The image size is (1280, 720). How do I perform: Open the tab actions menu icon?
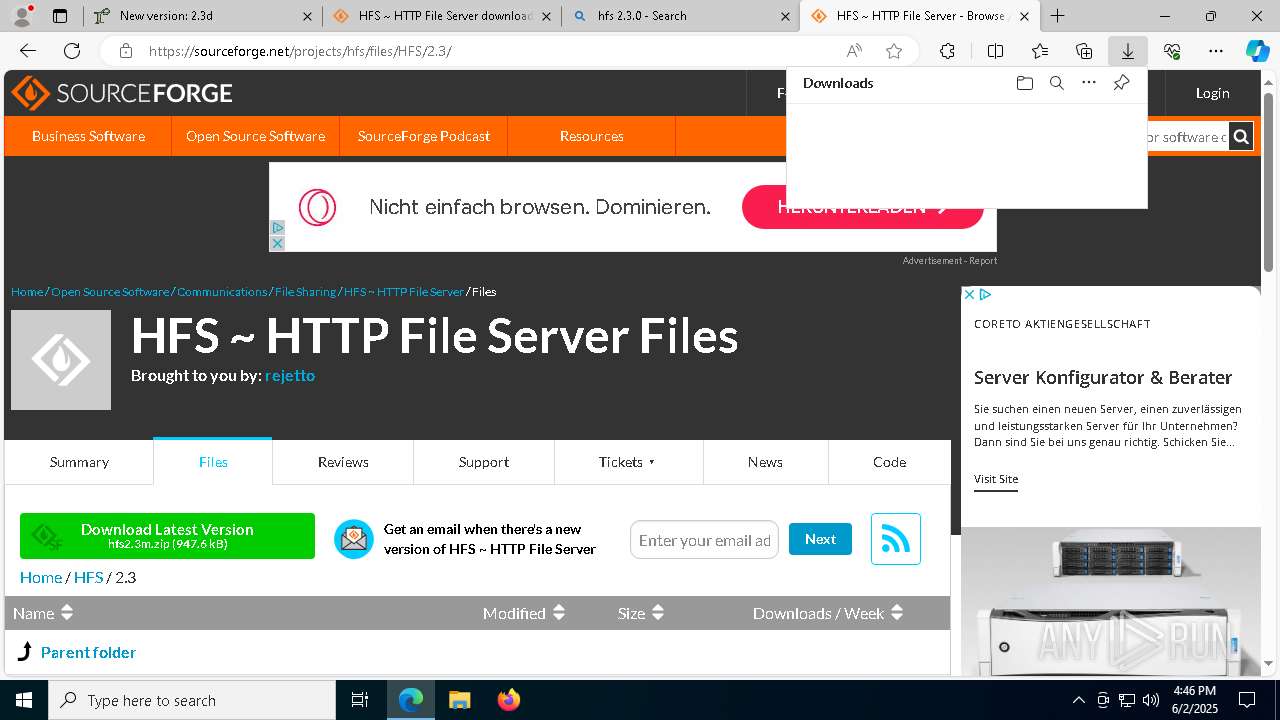coord(60,16)
